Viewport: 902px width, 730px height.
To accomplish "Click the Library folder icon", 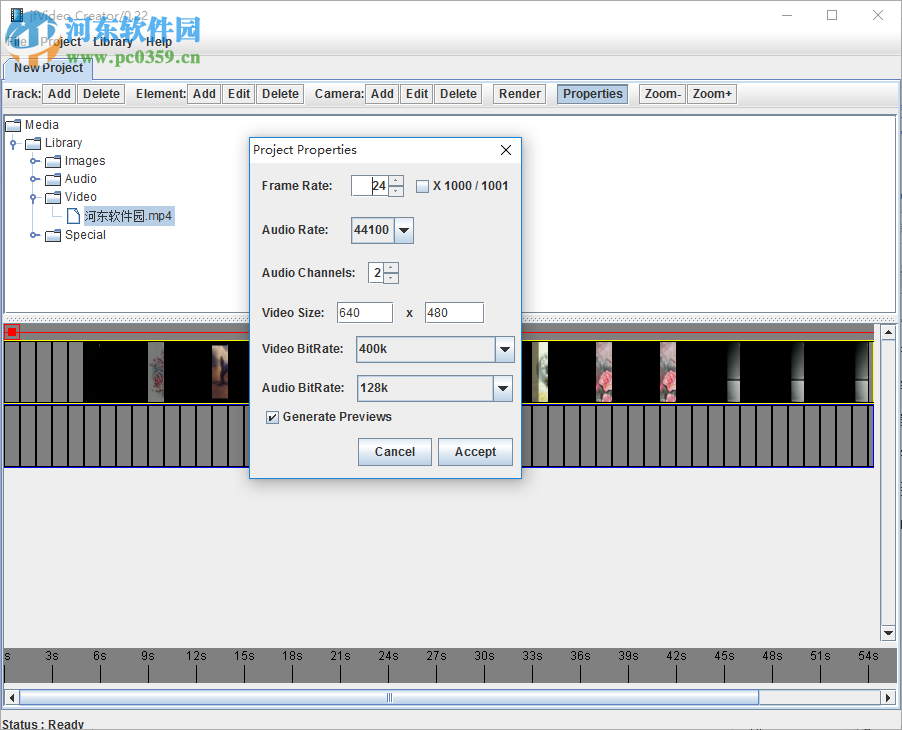I will tap(34, 142).
